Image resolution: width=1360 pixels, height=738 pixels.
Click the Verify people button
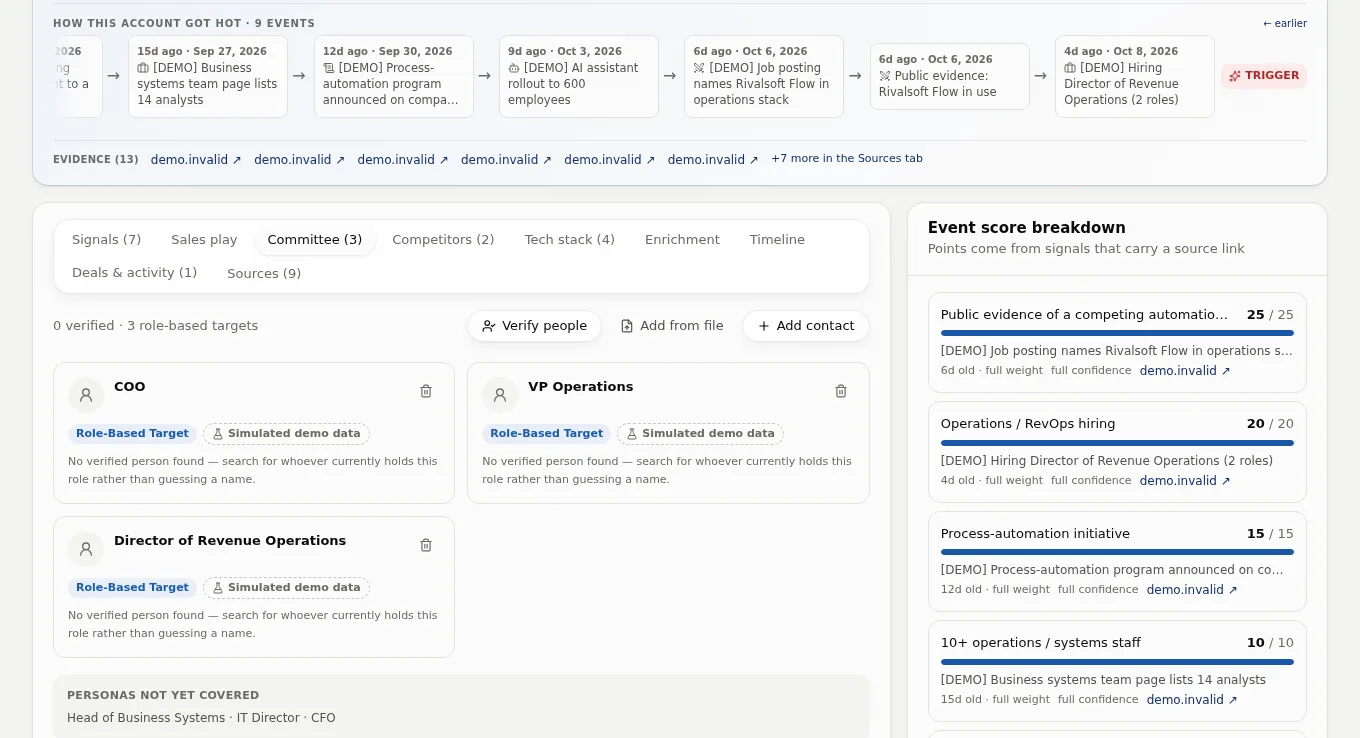[x=534, y=326]
